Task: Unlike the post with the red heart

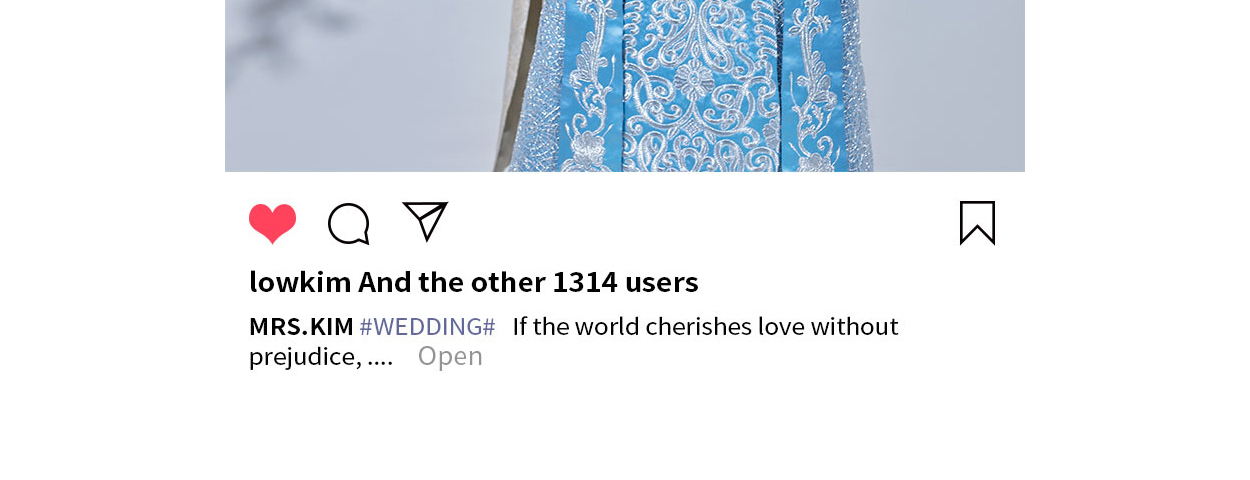Action: 272,223
